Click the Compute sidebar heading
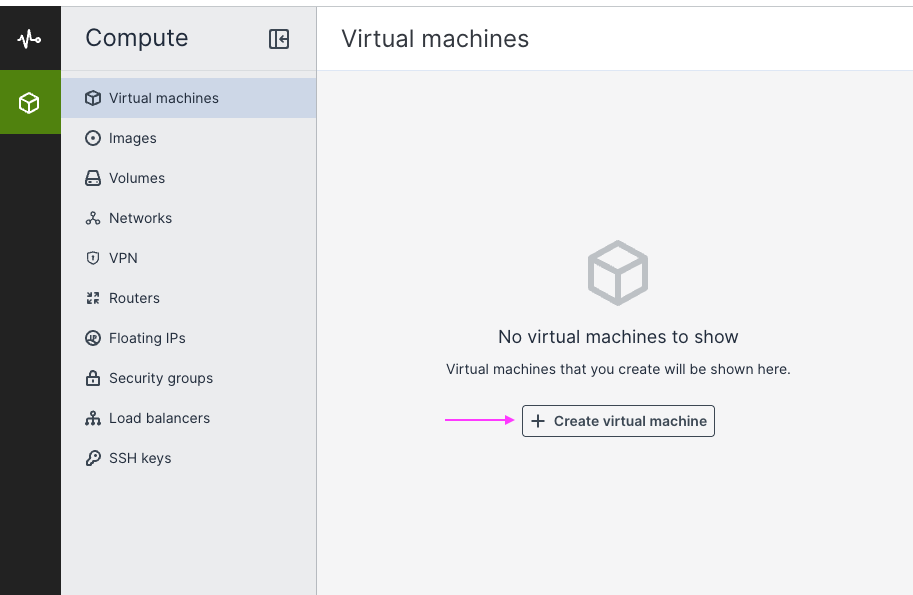Image resolution: width=913 pixels, height=595 pixels. click(137, 38)
